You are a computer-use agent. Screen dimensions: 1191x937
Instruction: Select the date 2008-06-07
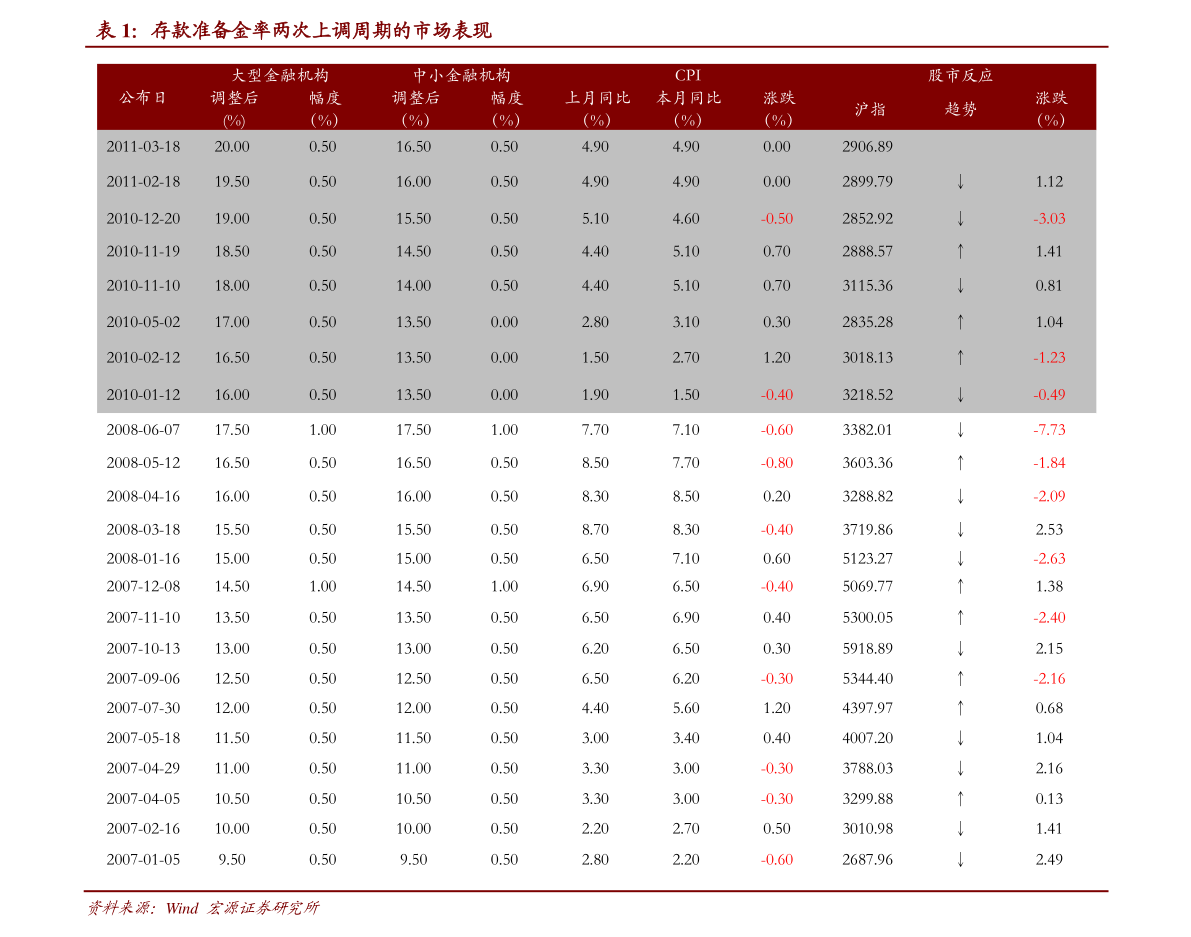[144, 430]
